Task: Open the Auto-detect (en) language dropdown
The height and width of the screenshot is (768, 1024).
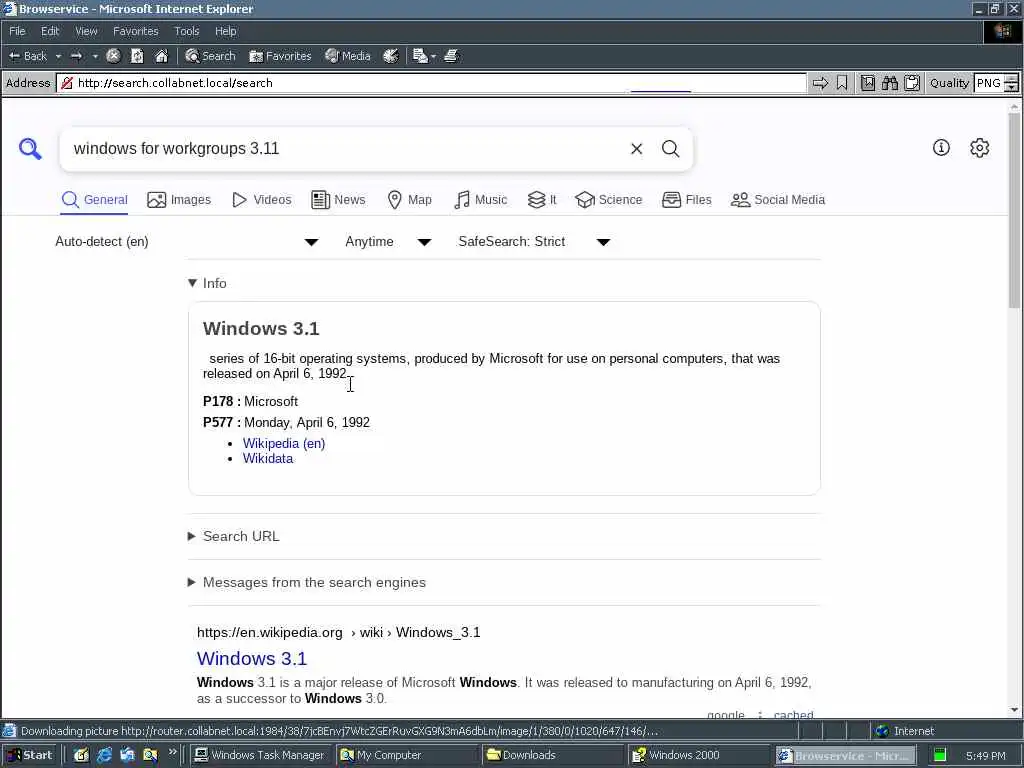Action: coord(187,242)
